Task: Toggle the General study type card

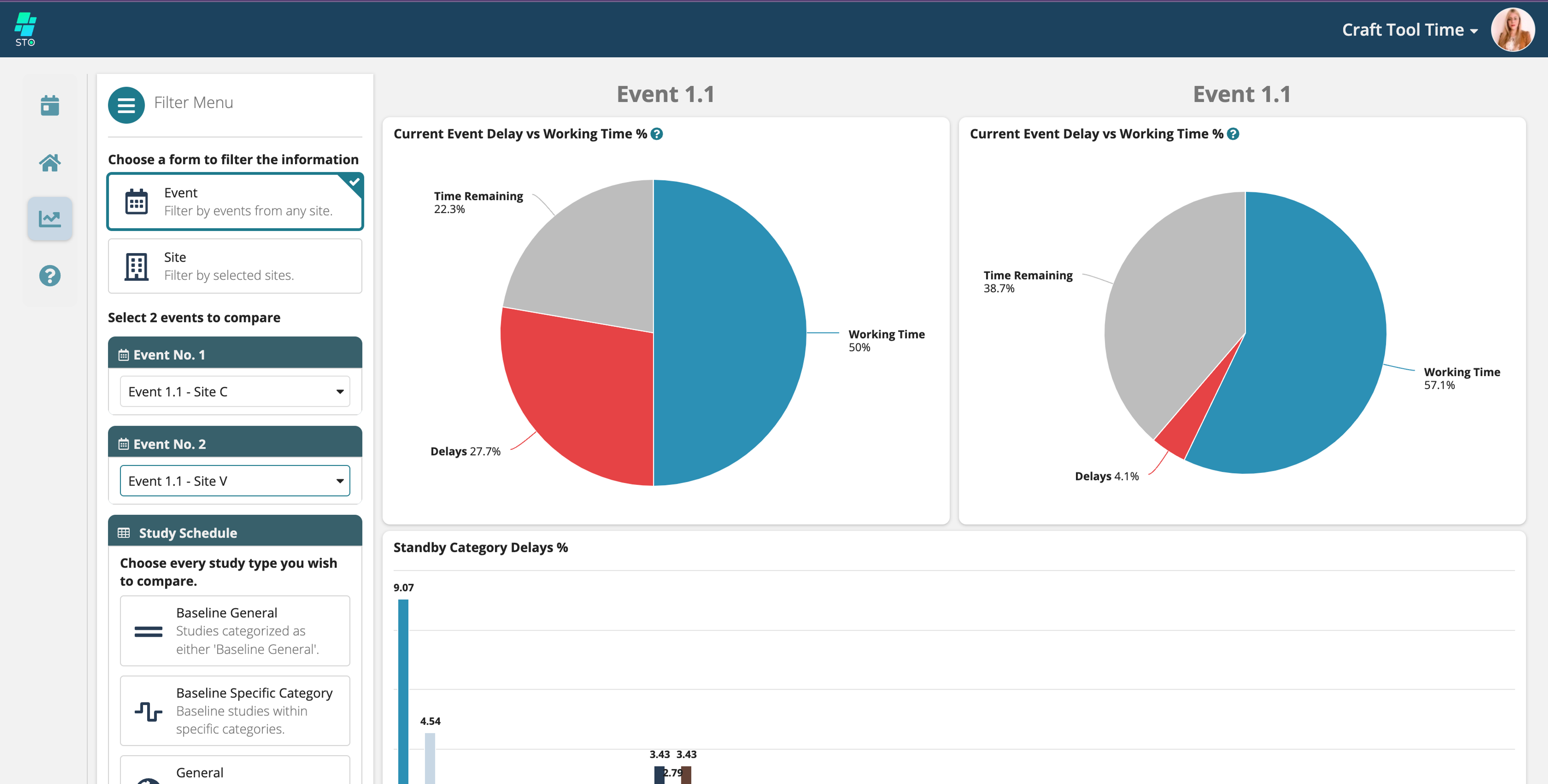Action: (x=235, y=770)
